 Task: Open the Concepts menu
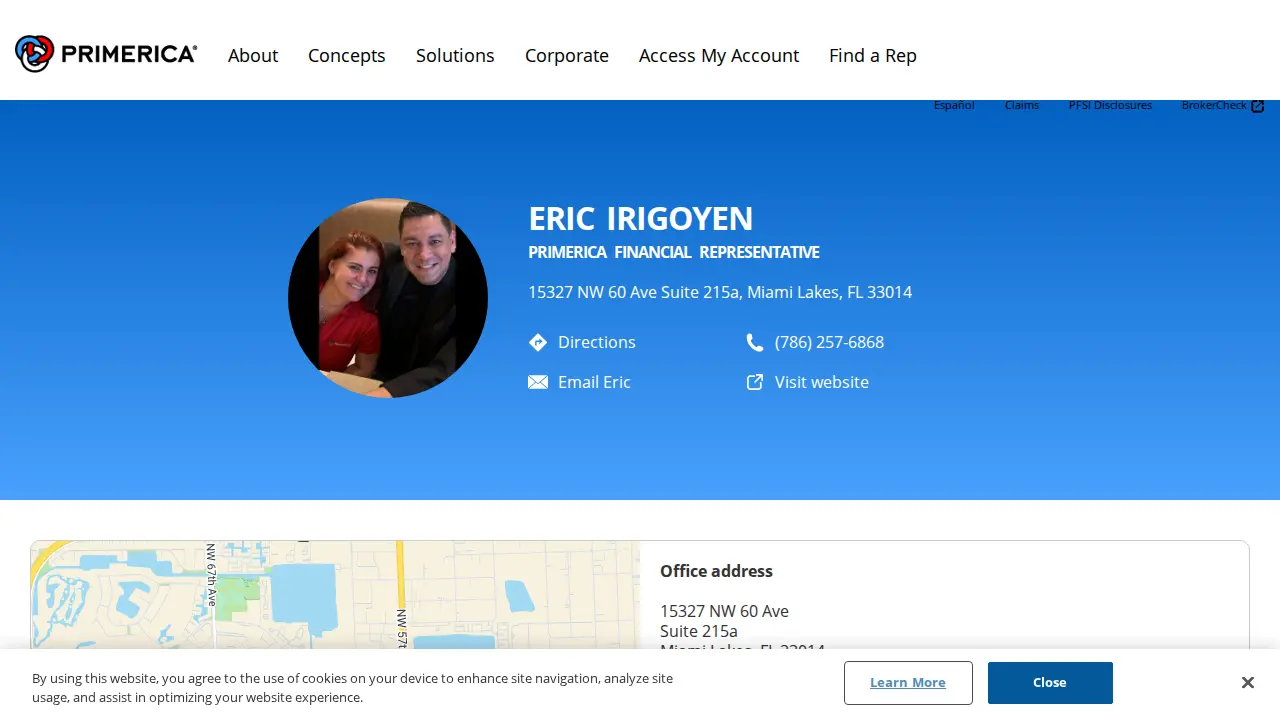point(347,55)
